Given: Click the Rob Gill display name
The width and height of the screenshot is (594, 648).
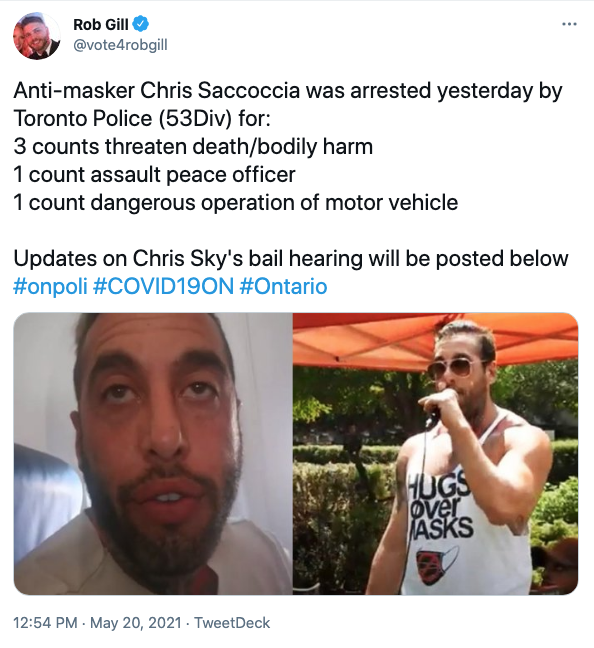Looking at the screenshot, I should pyautogui.click(x=101, y=24).
